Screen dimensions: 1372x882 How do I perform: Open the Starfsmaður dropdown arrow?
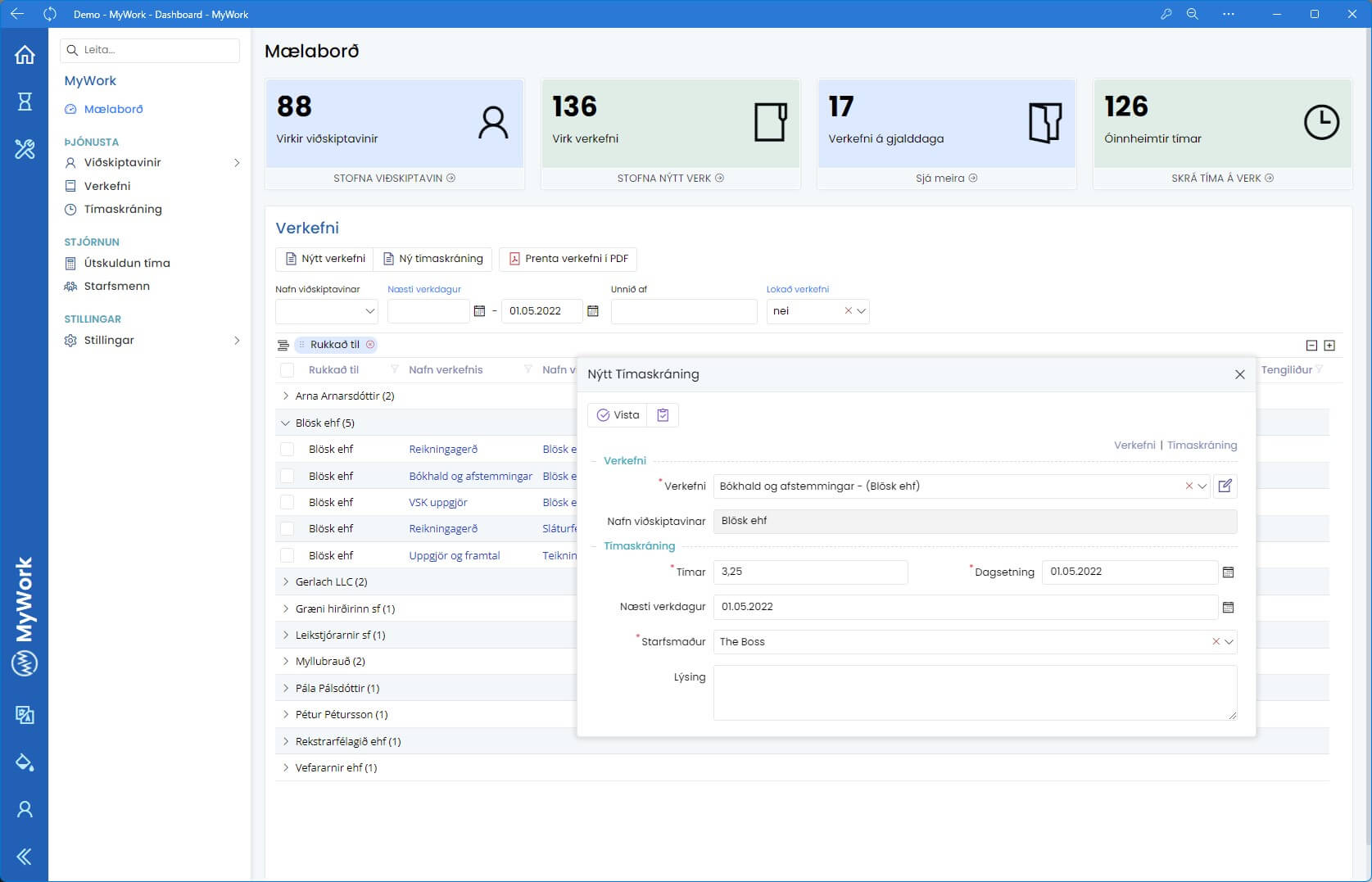[1229, 642]
